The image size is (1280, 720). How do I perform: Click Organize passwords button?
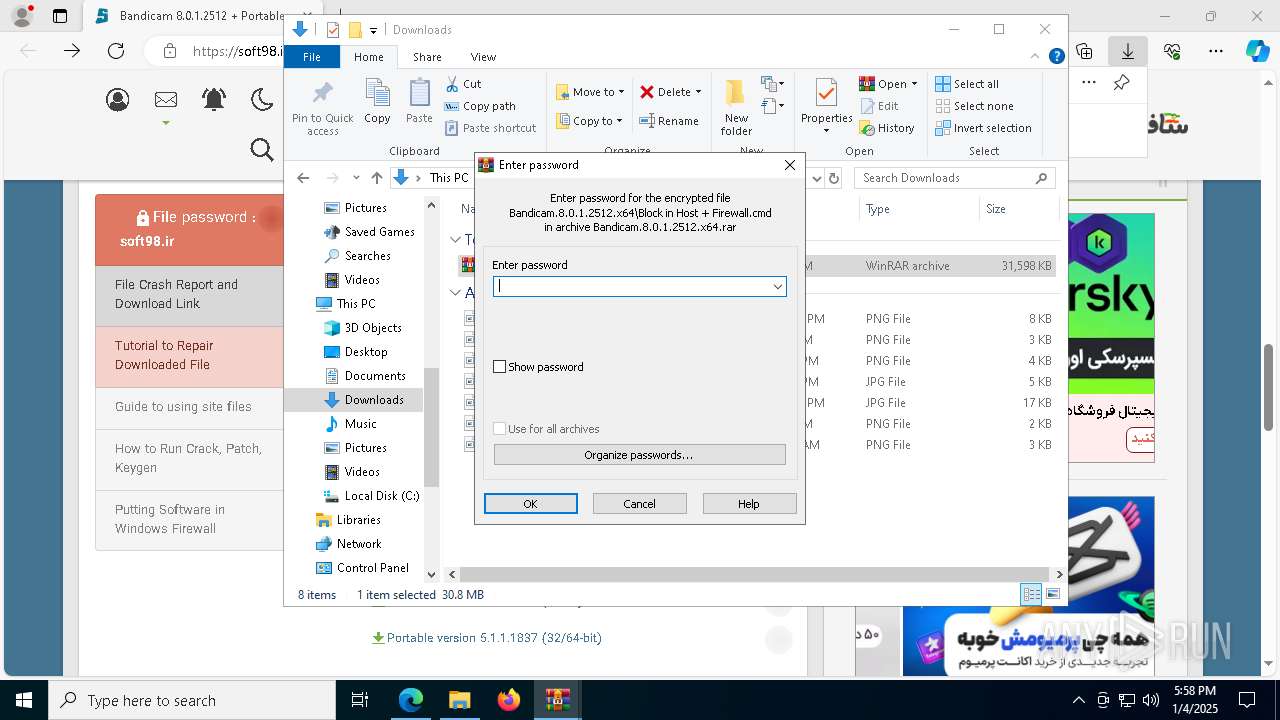point(640,455)
